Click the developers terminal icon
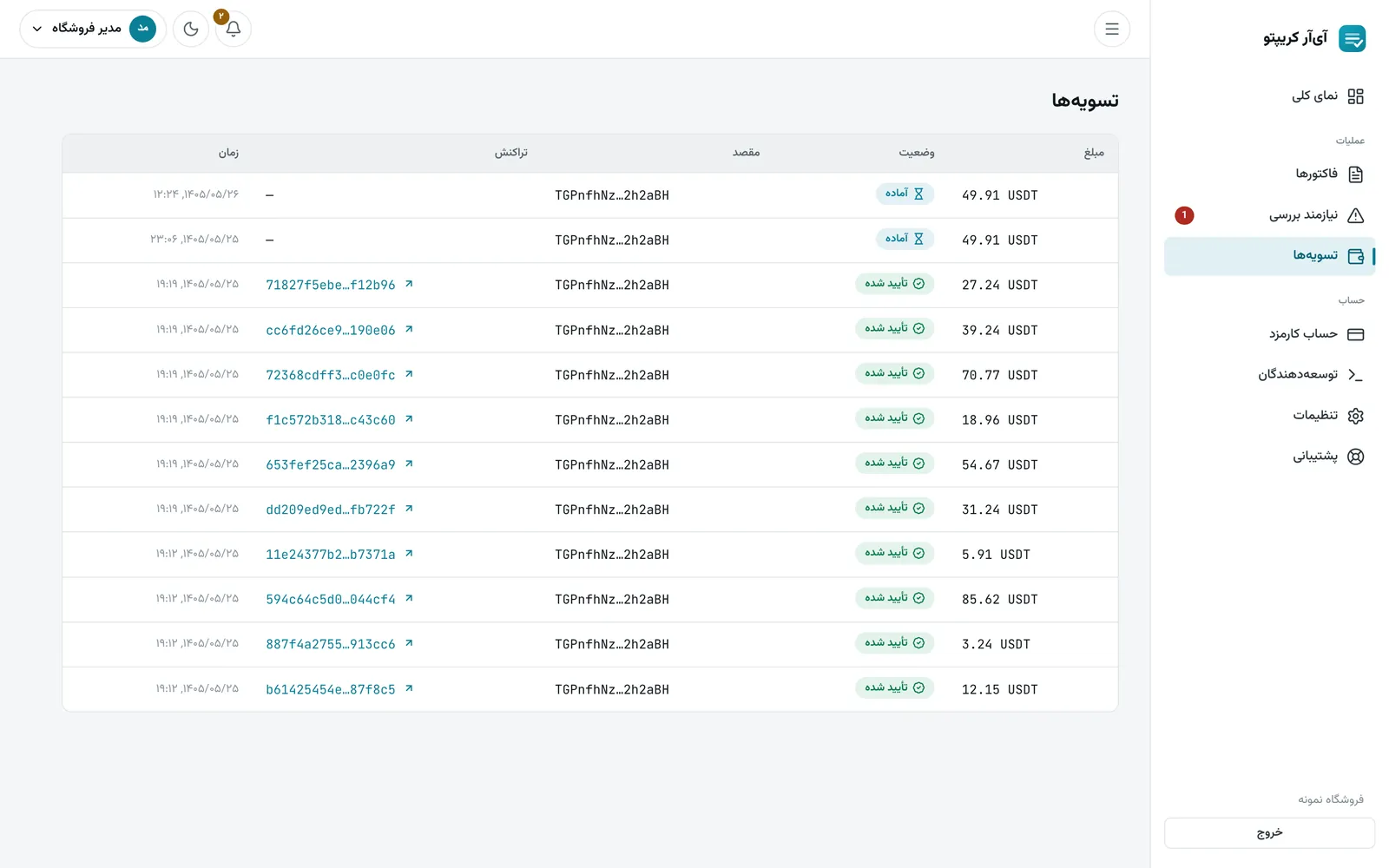The image size is (1389, 868). [x=1355, y=375]
